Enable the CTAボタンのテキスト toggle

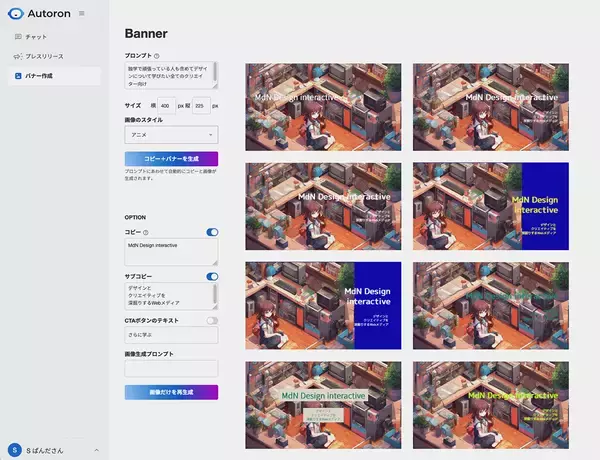[212, 321]
